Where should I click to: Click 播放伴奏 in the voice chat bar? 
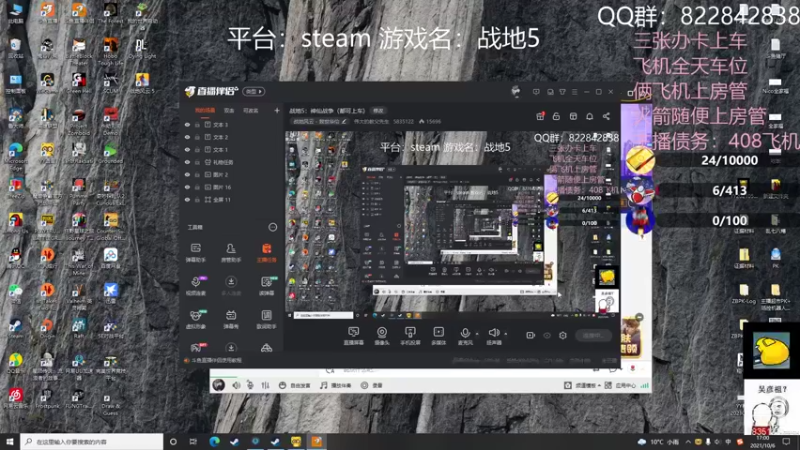click(x=336, y=385)
